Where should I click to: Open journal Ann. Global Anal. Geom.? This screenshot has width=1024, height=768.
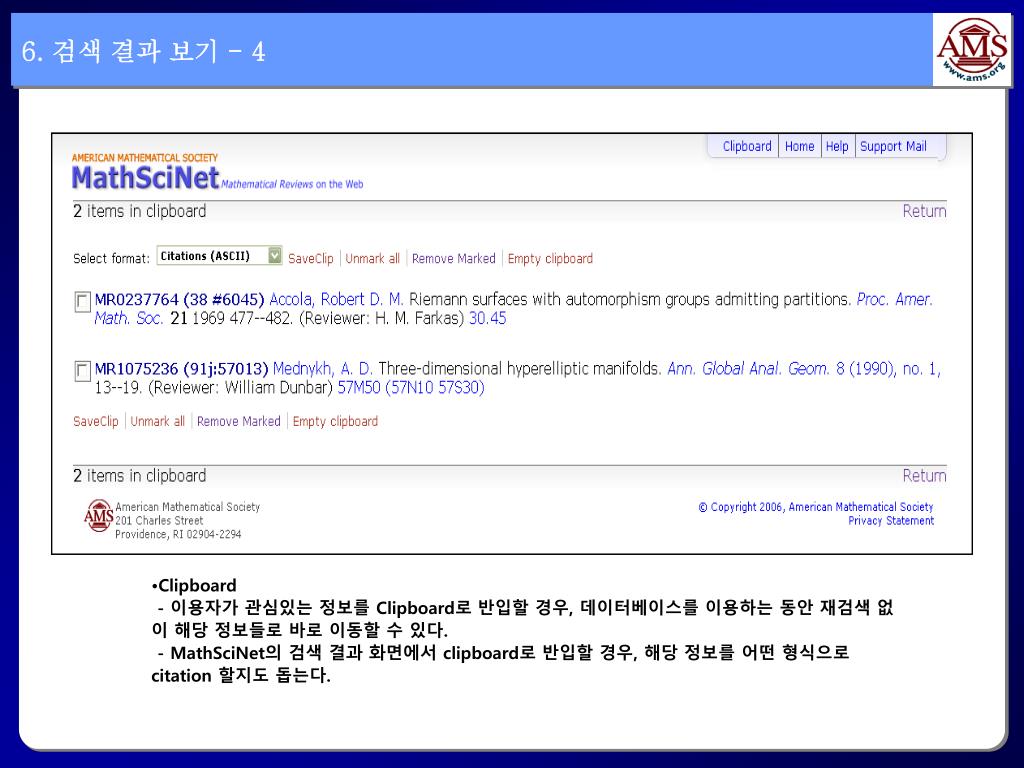(x=748, y=369)
